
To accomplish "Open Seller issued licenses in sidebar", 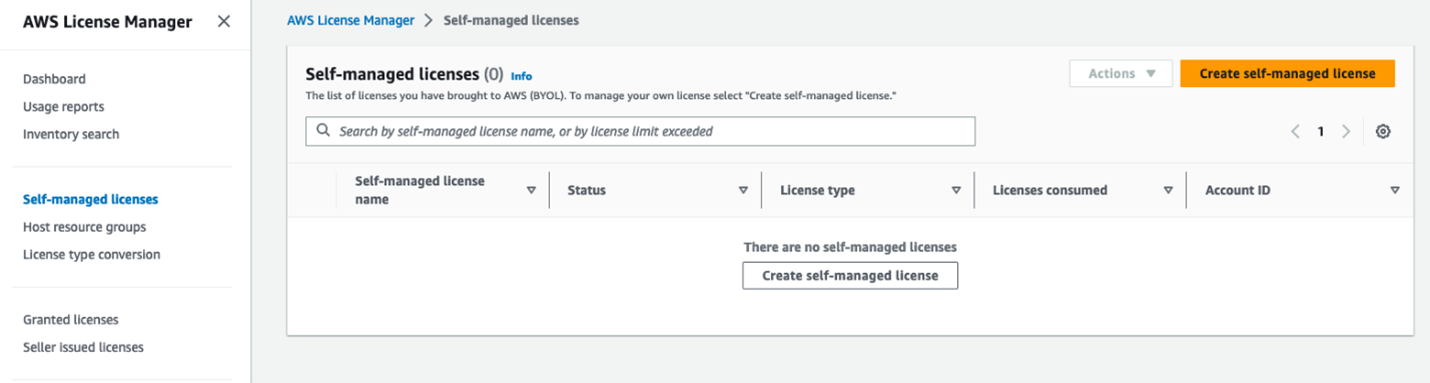I will [x=83, y=348].
